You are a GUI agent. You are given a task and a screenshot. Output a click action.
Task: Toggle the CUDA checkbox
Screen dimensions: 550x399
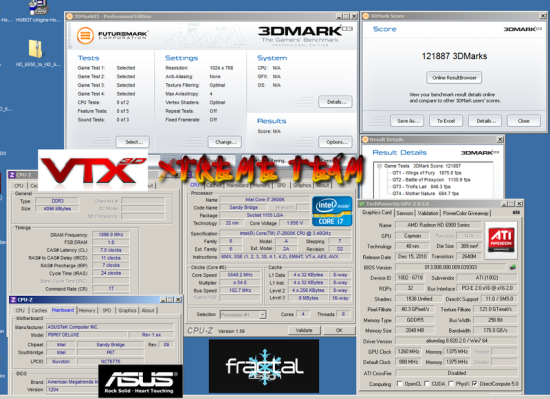427,384
